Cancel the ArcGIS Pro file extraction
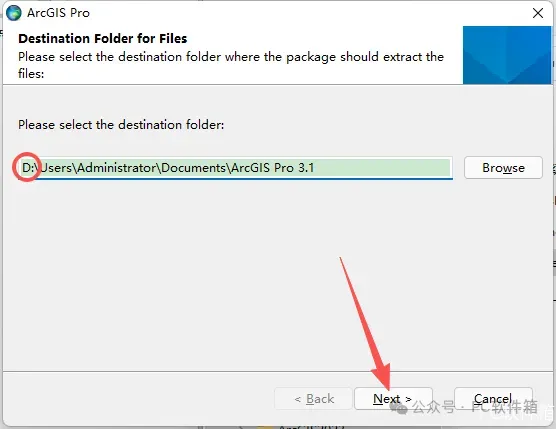 point(493,399)
